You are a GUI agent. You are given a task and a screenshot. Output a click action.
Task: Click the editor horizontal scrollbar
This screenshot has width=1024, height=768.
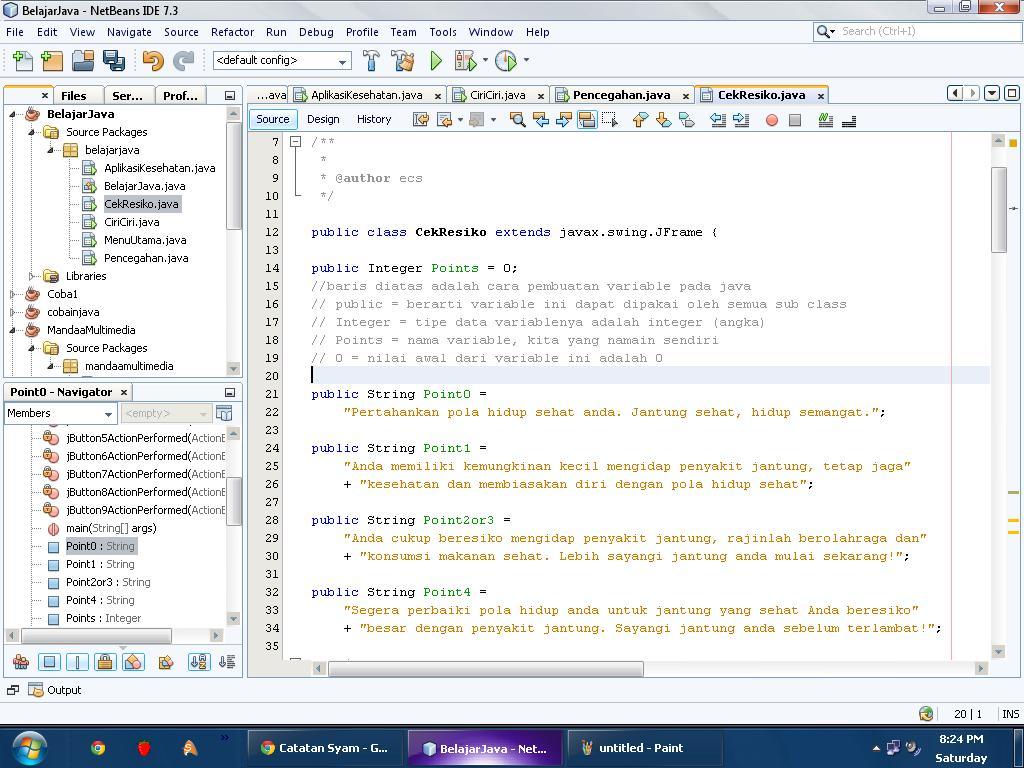[485, 669]
